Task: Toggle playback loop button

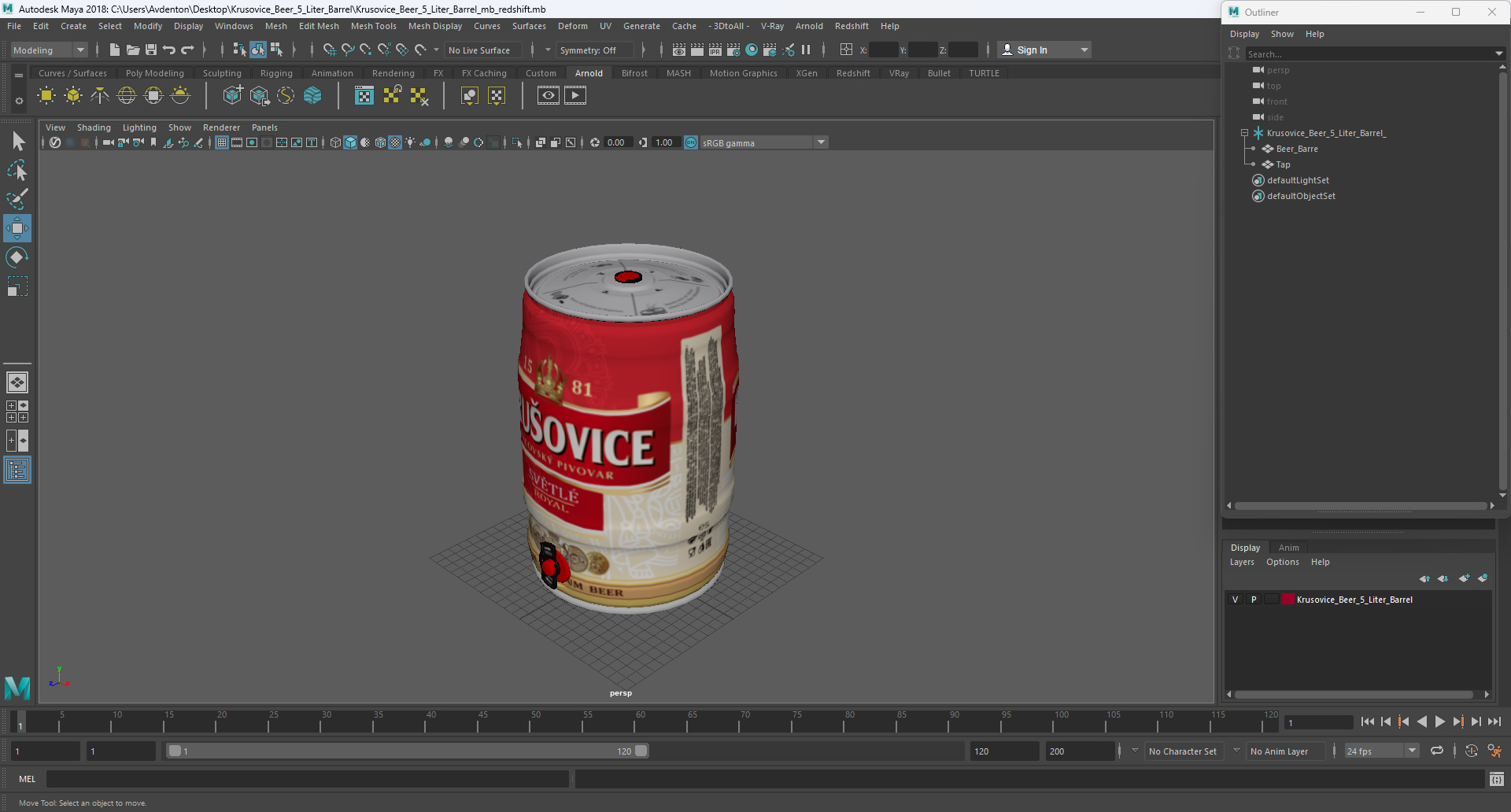Action: point(1437,751)
